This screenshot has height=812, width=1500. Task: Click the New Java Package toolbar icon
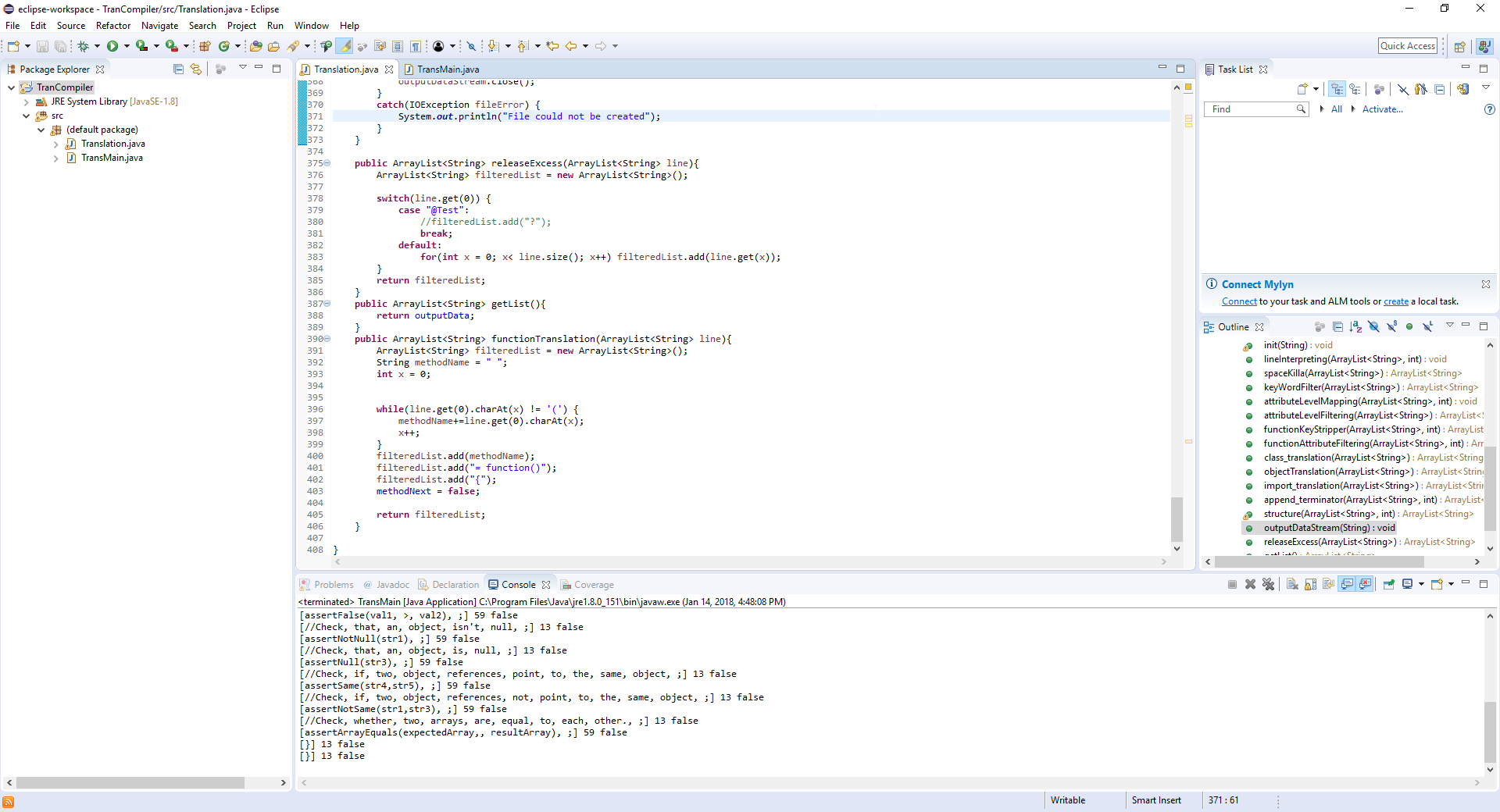[205, 46]
